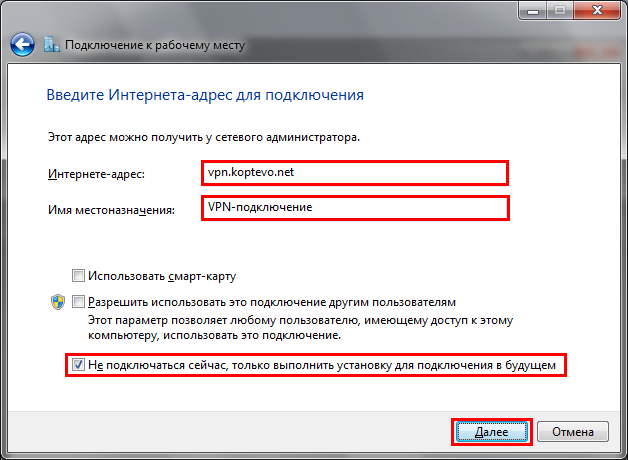Uncheck Не подключаться сейчас checkbox
This screenshot has height=460, width=628.
(78, 365)
